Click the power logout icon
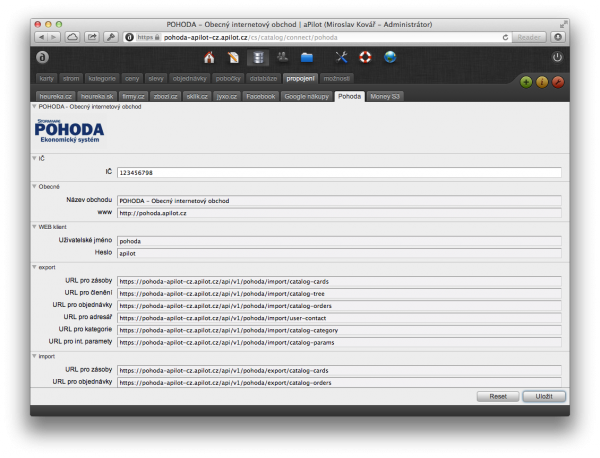Screen dimensions: 600x458 click(557, 57)
